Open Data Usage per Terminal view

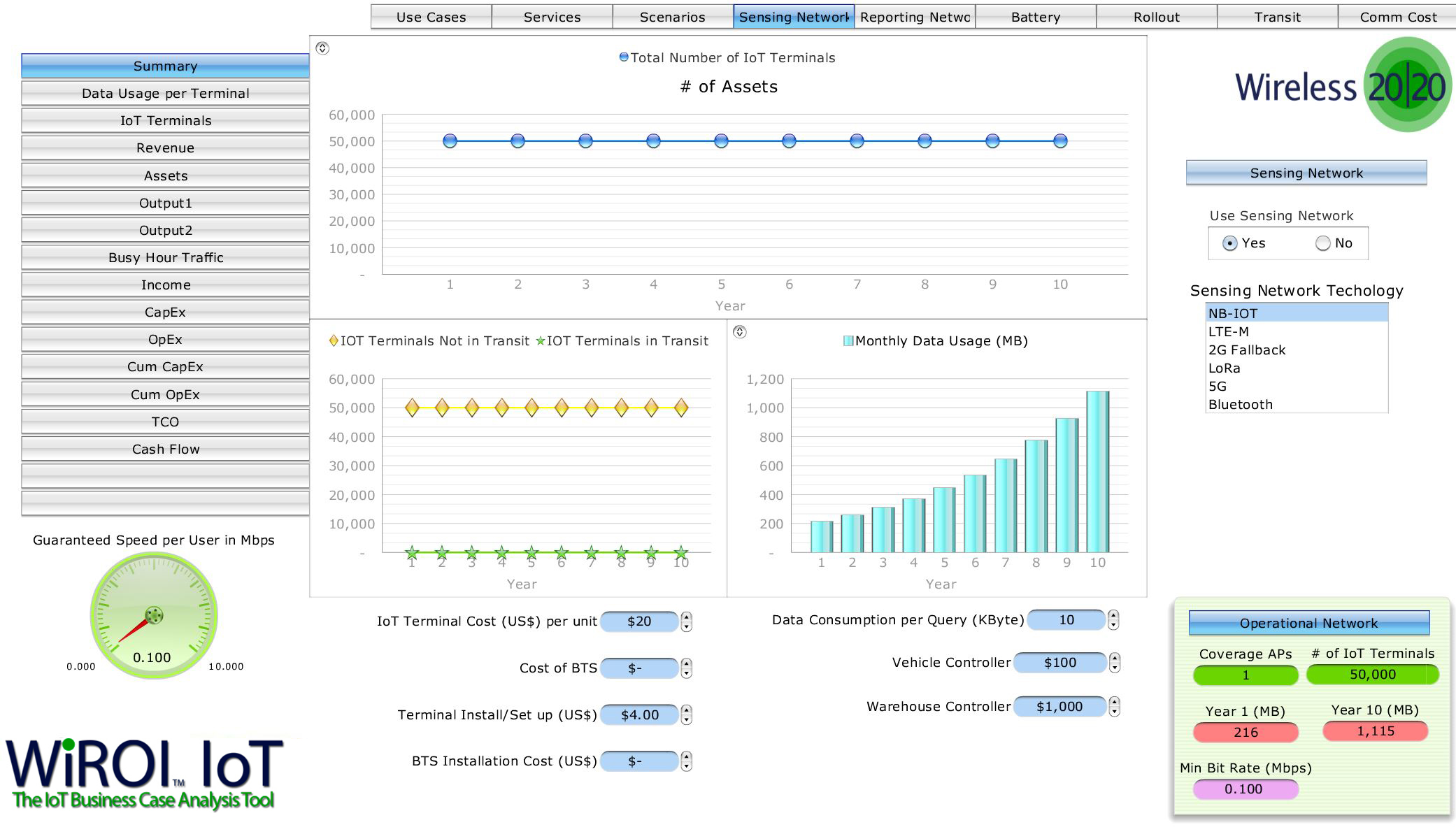coord(165,93)
